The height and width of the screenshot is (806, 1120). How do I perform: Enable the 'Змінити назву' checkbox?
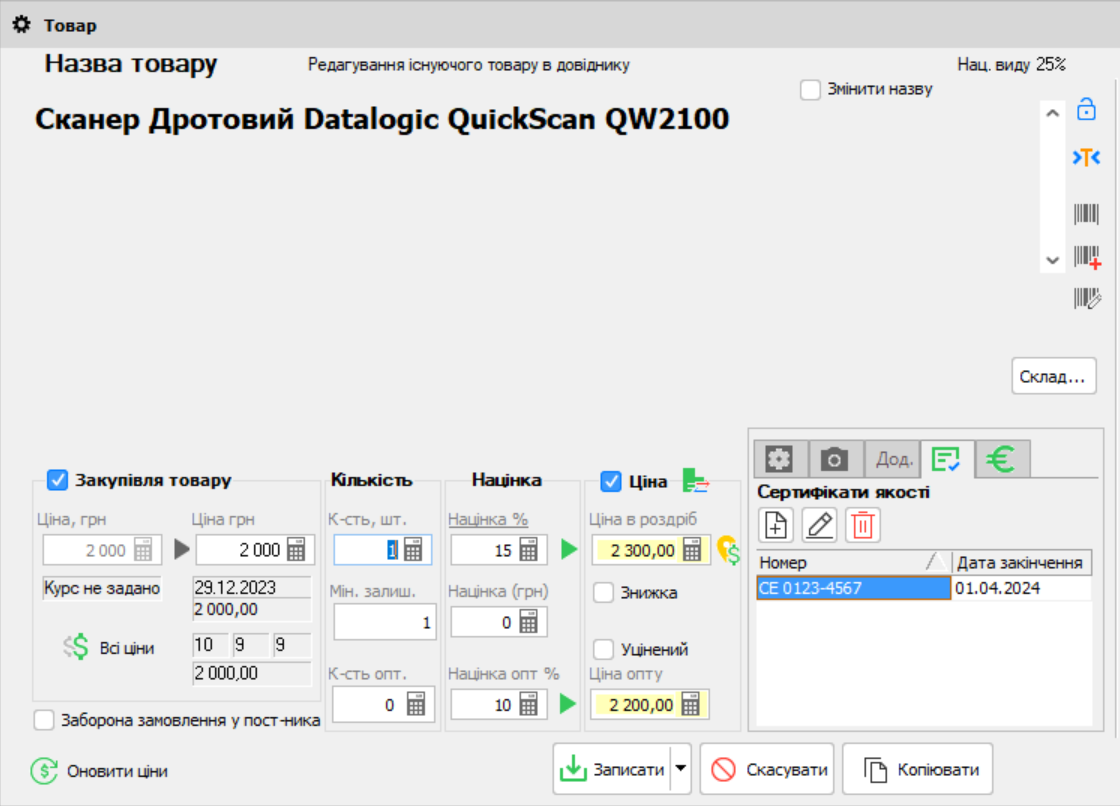[811, 90]
